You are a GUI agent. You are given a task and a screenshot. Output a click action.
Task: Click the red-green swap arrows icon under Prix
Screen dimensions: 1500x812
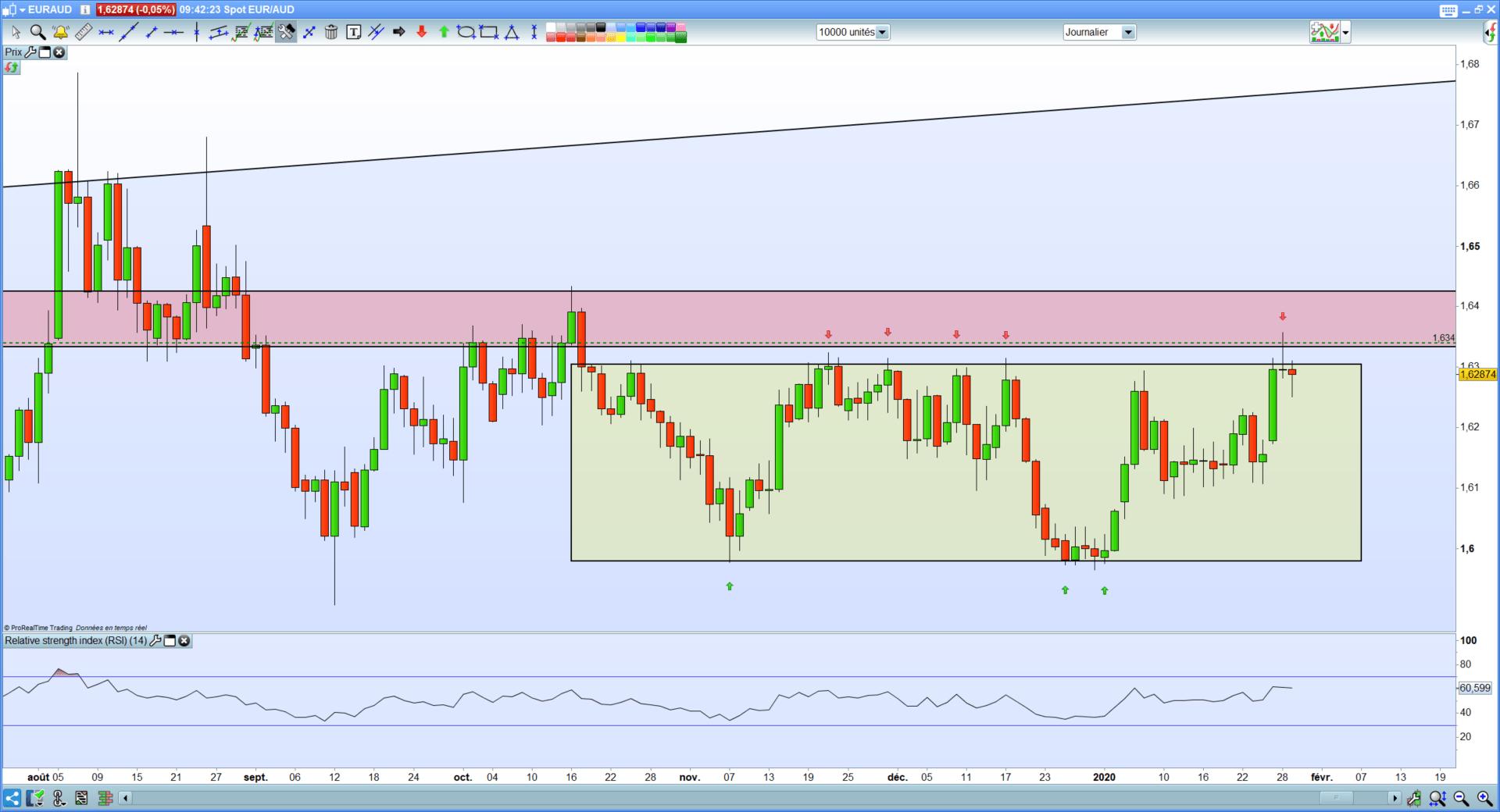11,68
